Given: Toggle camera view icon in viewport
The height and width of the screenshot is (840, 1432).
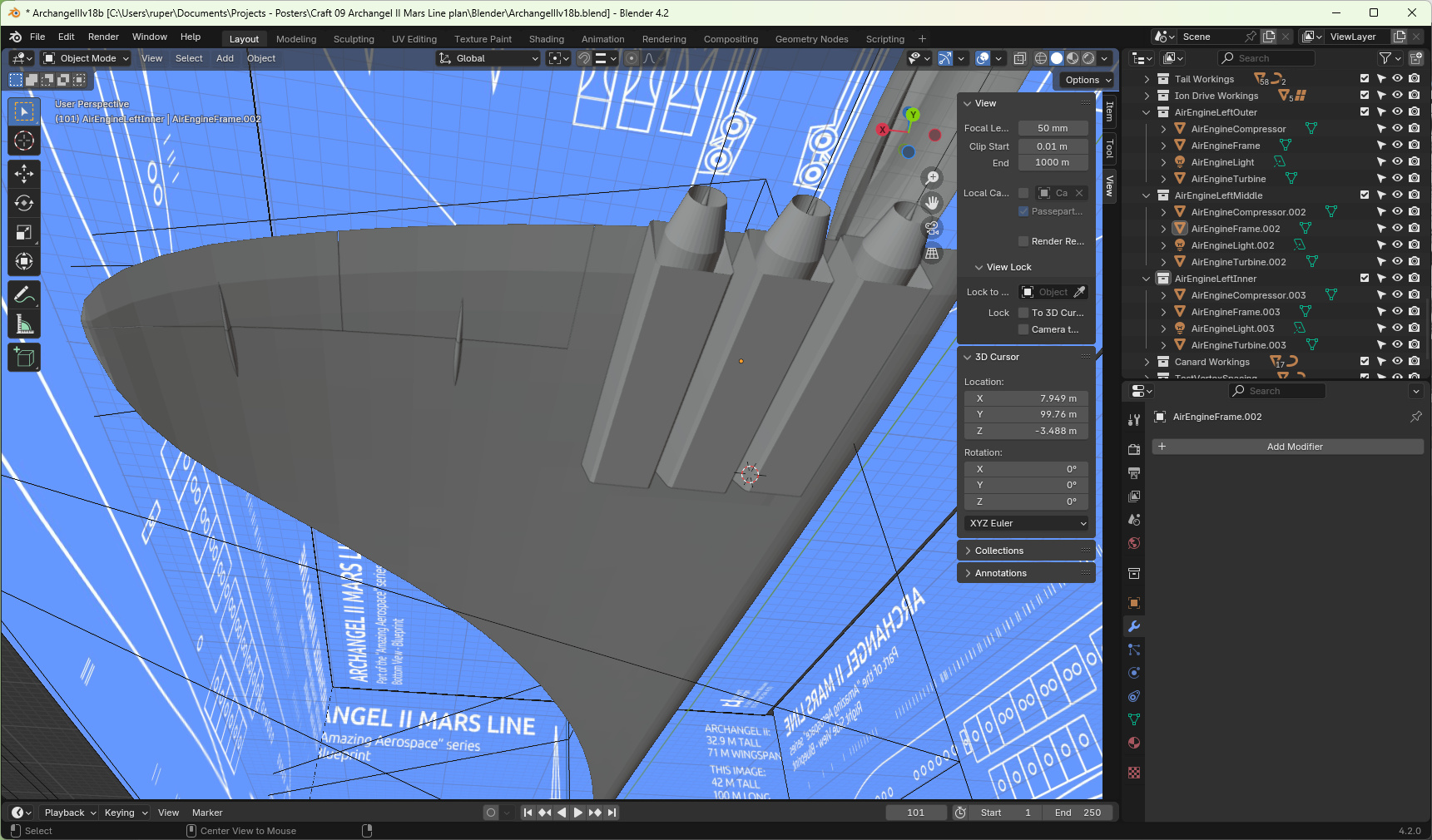Looking at the screenshot, I should [x=933, y=228].
